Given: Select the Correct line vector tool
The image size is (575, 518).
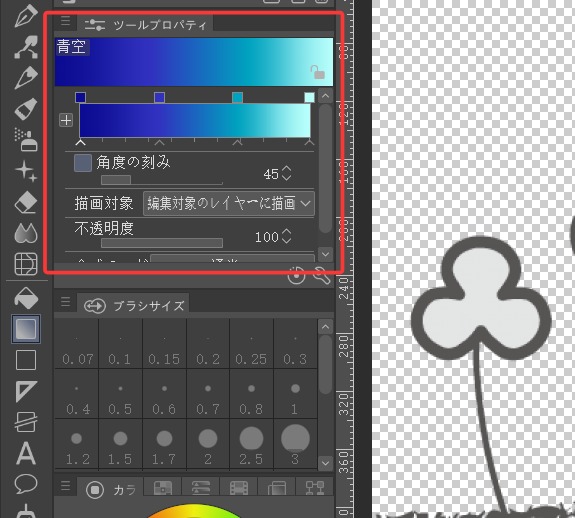Looking at the screenshot, I should [x=26, y=47].
